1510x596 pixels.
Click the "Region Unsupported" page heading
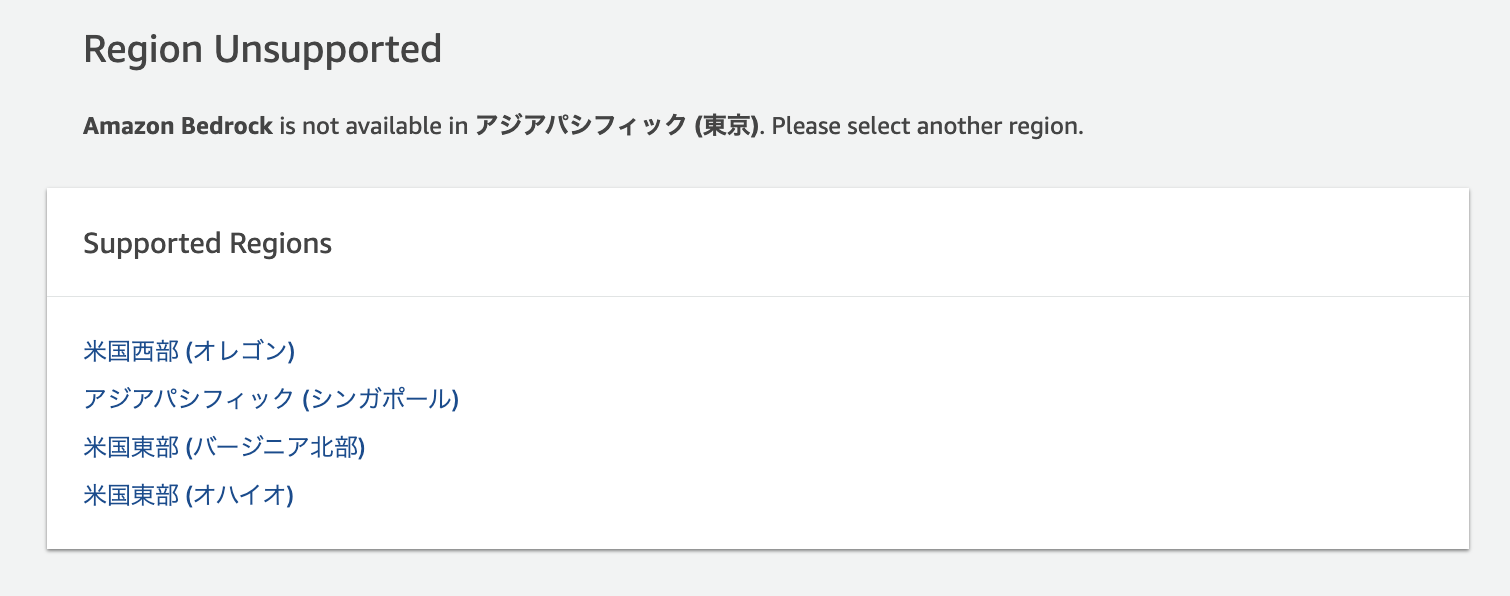click(262, 49)
